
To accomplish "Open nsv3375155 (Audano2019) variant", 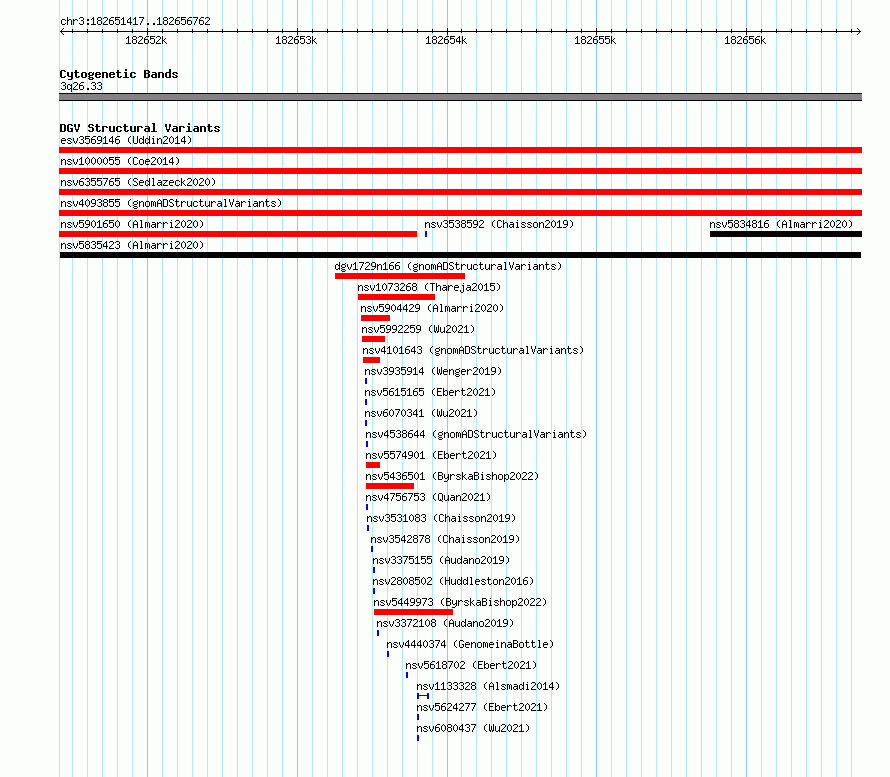I will (441, 560).
